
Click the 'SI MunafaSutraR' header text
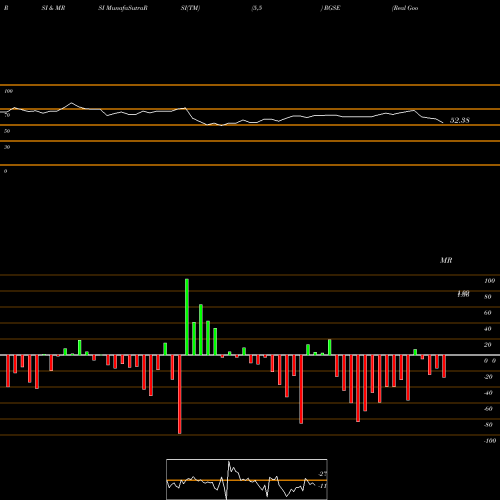point(123,8)
